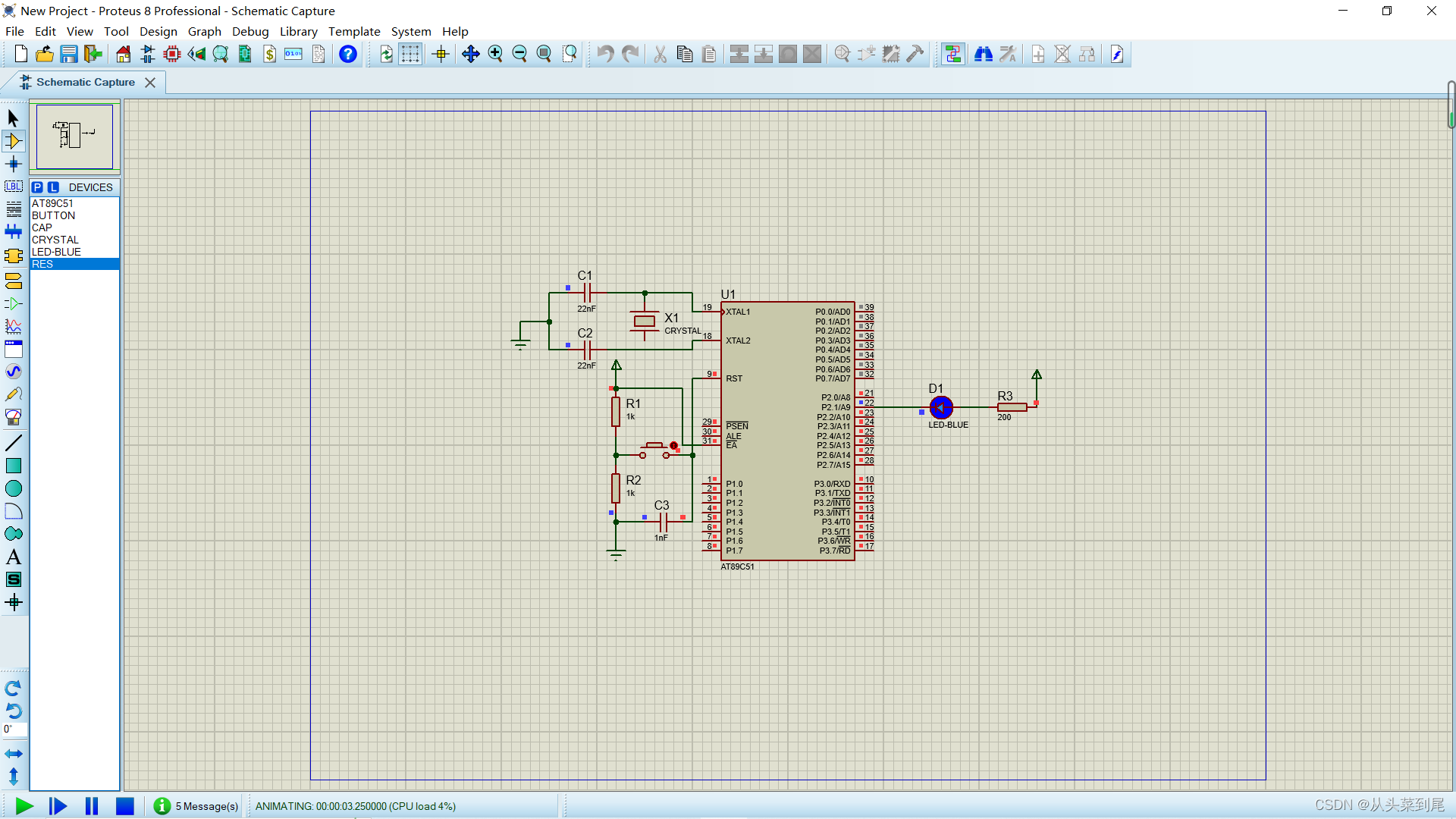Select the 2D symbol tool
This screenshot has height=819, width=1456.
pos(13,579)
